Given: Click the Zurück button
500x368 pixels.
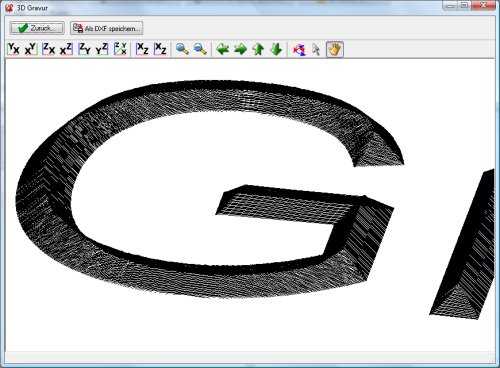Looking at the screenshot, I should (37, 28).
